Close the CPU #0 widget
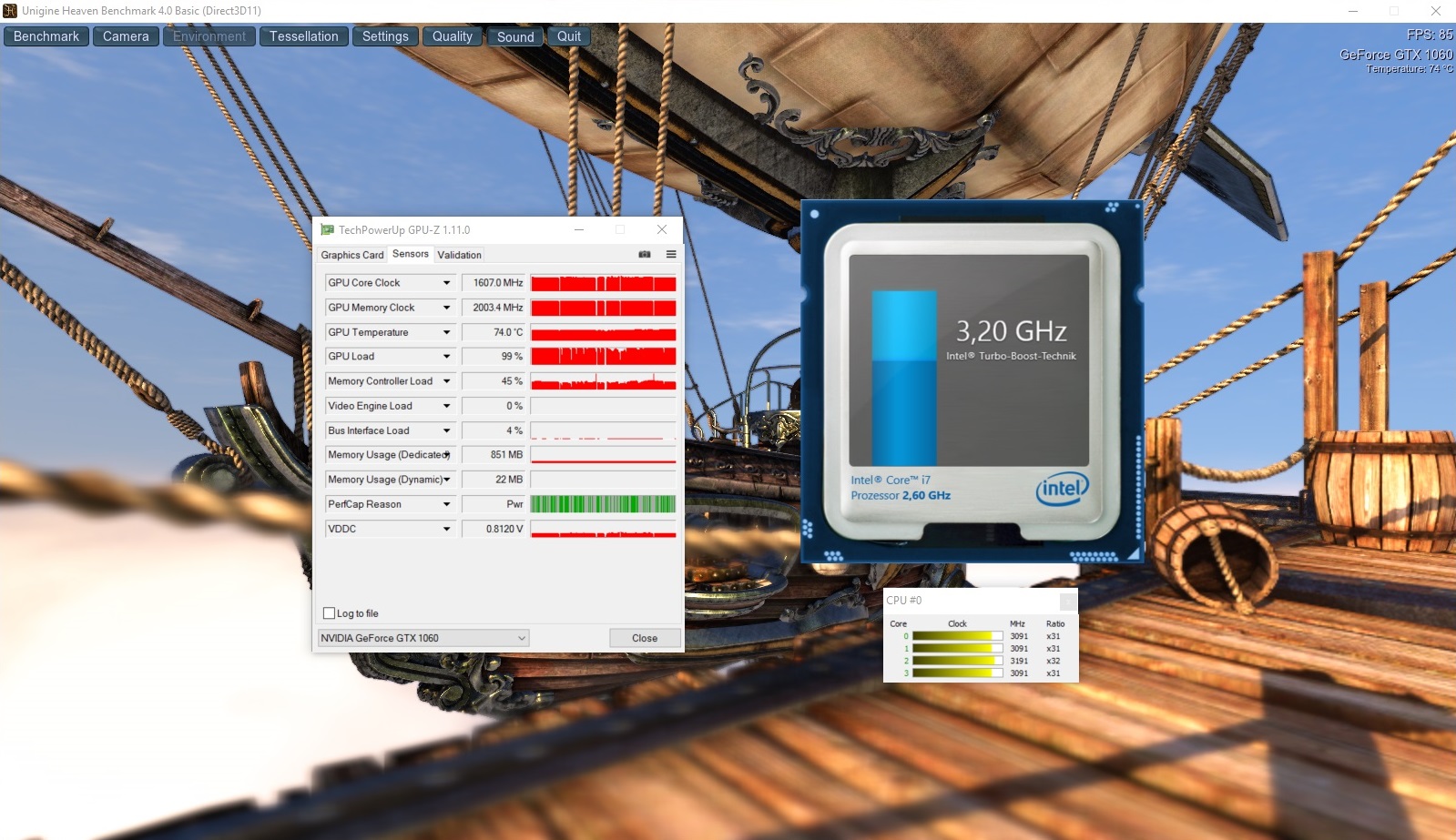Viewport: 1456px width, 840px height. coord(1068,601)
